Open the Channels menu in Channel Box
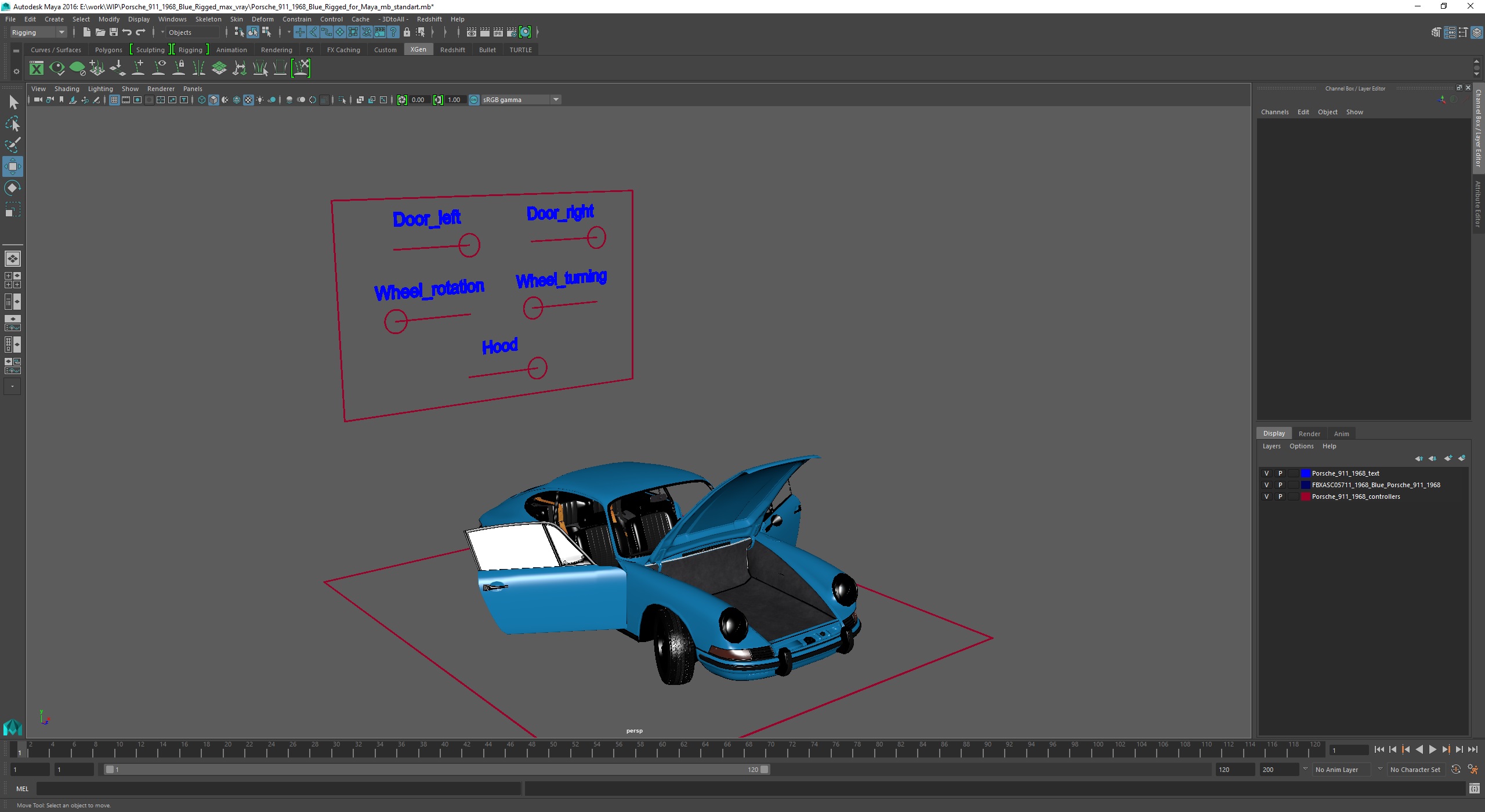The width and height of the screenshot is (1485, 812). click(1274, 112)
